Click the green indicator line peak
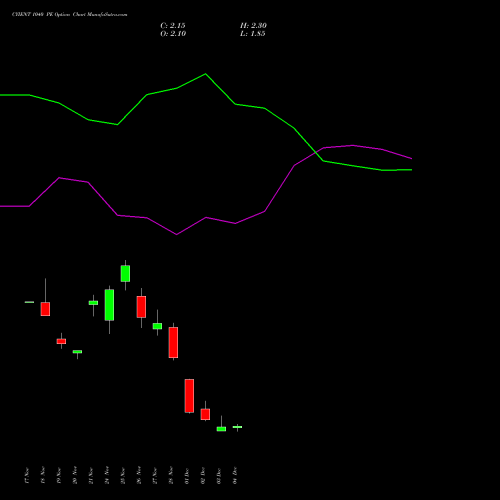Image resolution: width=500 pixels, height=500 pixels. (205, 74)
